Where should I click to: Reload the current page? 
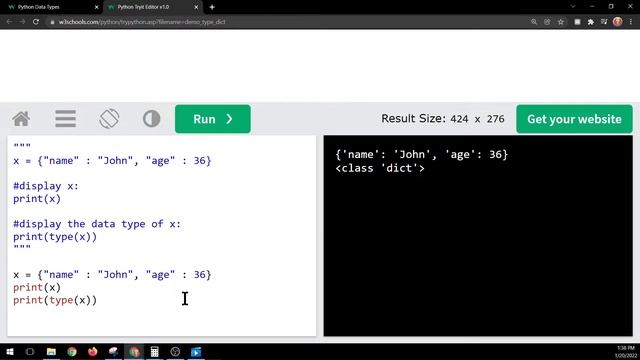pyautogui.click(x=36, y=22)
